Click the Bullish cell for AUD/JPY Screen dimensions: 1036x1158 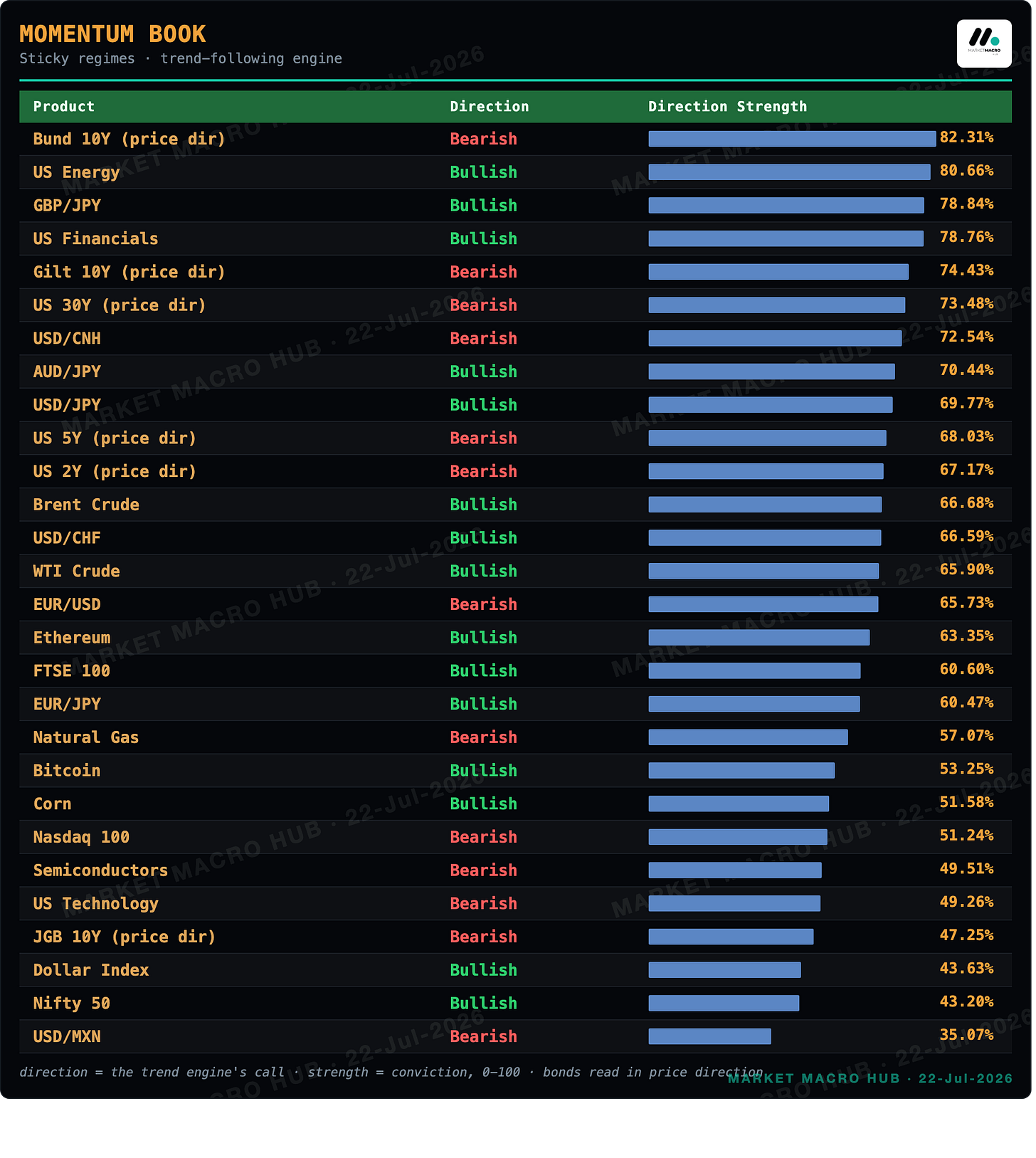point(483,372)
